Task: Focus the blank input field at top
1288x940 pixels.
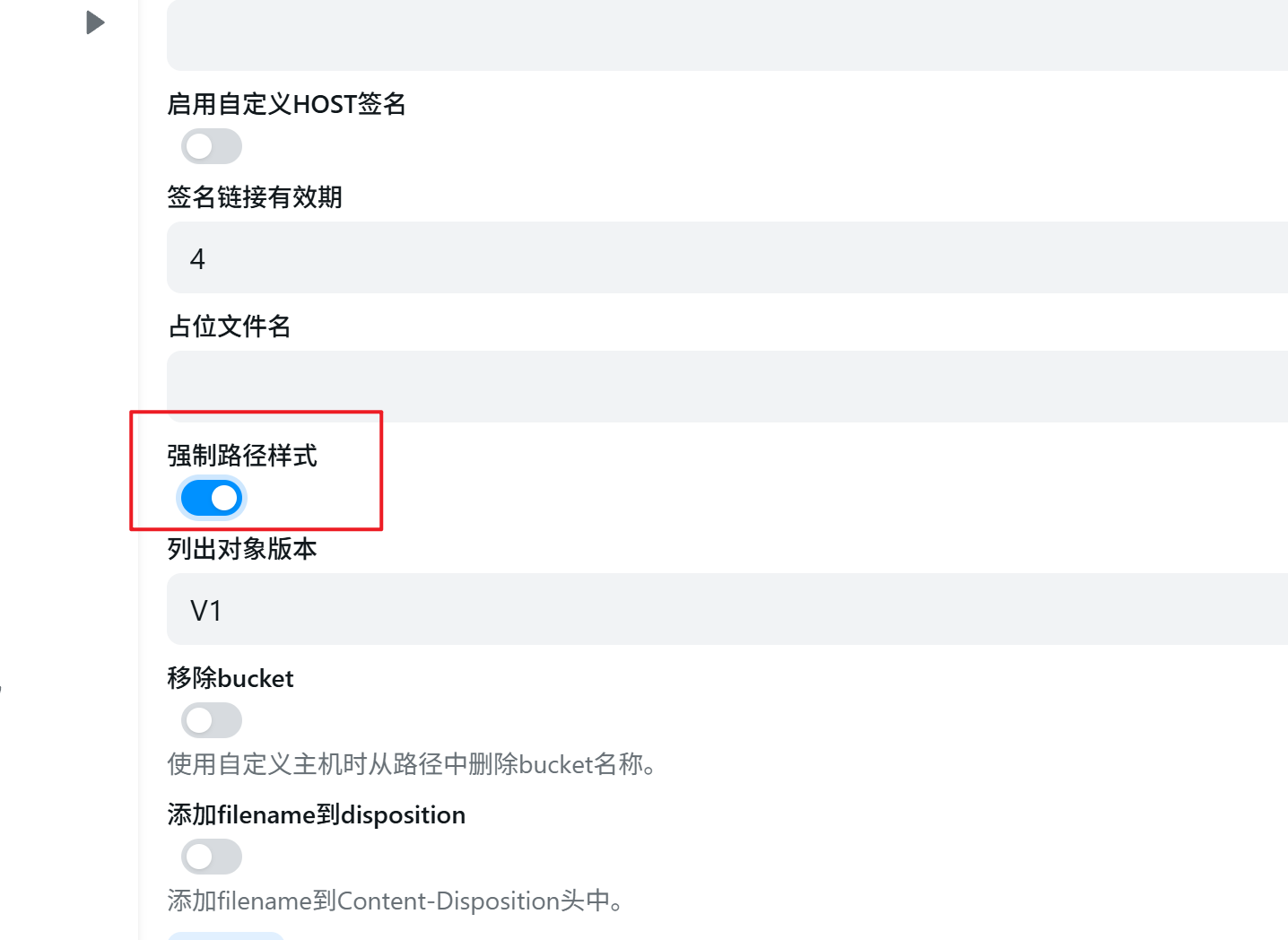Action: click(x=727, y=36)
